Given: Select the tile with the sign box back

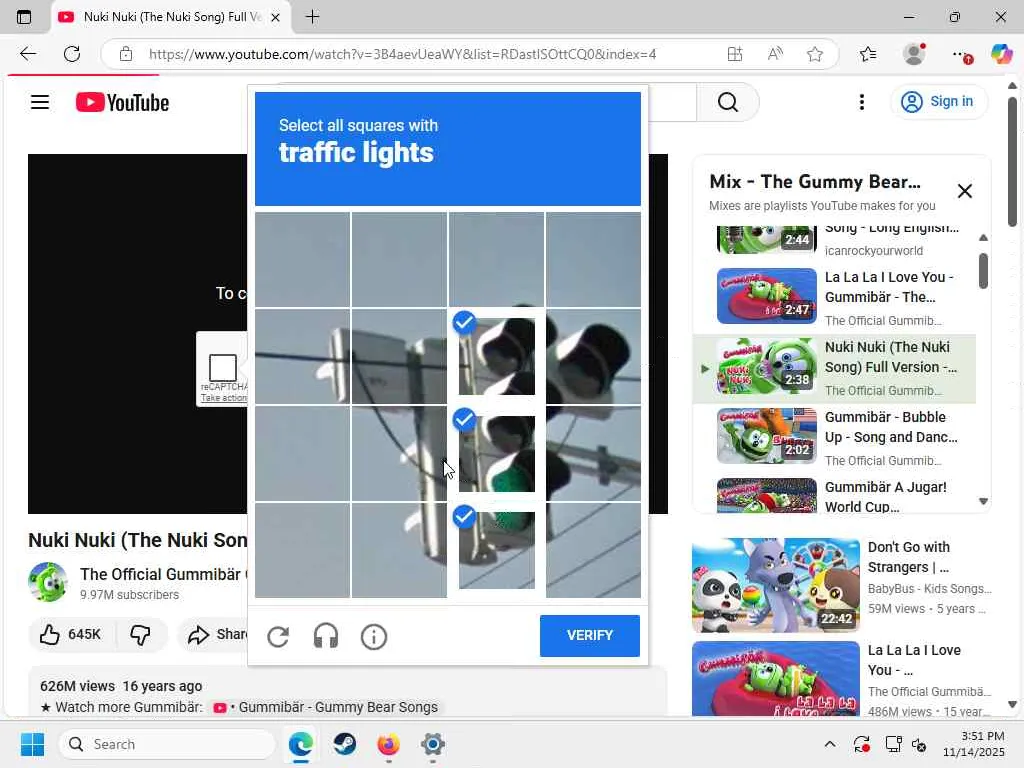Looking at the screenshot, I should (399, 356).
